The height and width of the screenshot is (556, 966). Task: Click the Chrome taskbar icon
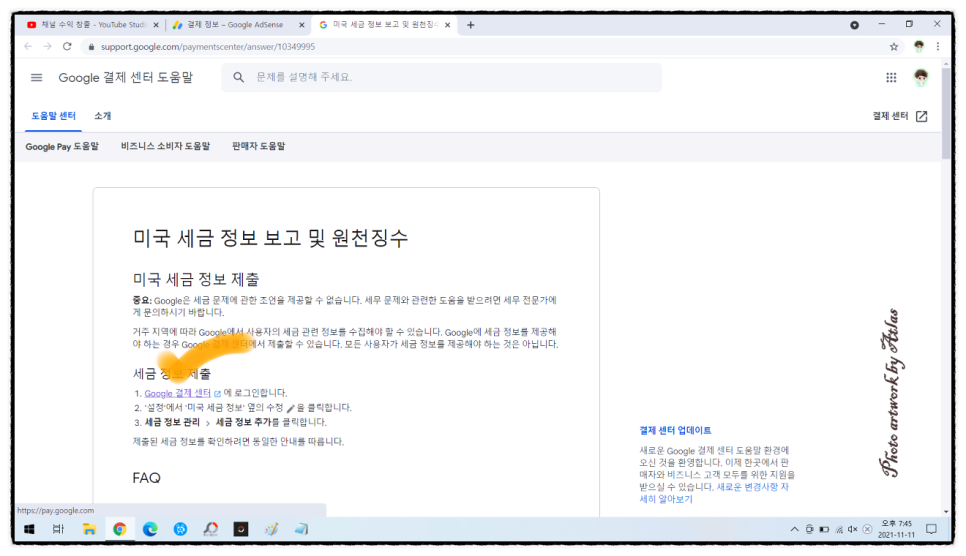[120, 529]
